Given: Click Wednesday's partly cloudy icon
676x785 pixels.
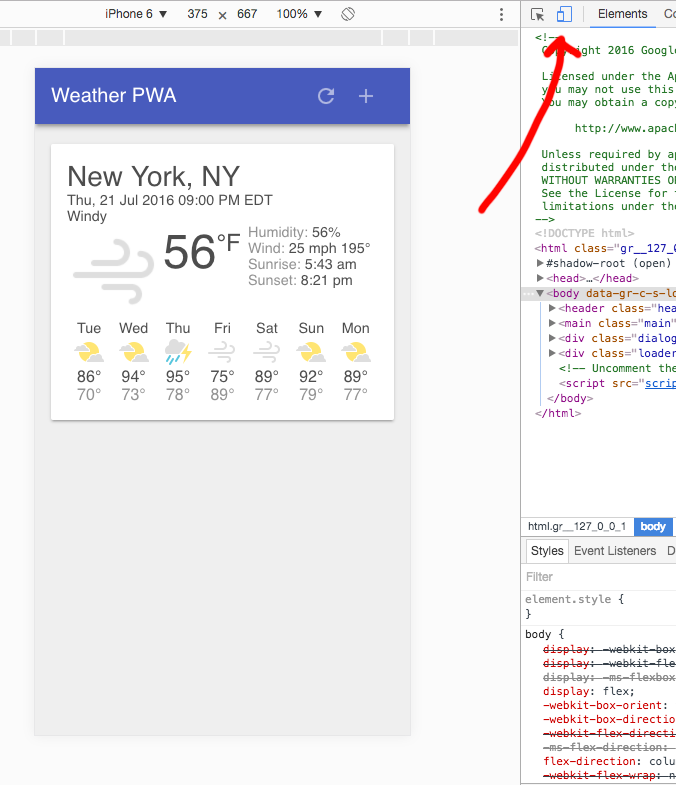Looking at the screenshot, I should tap(133, 352).
